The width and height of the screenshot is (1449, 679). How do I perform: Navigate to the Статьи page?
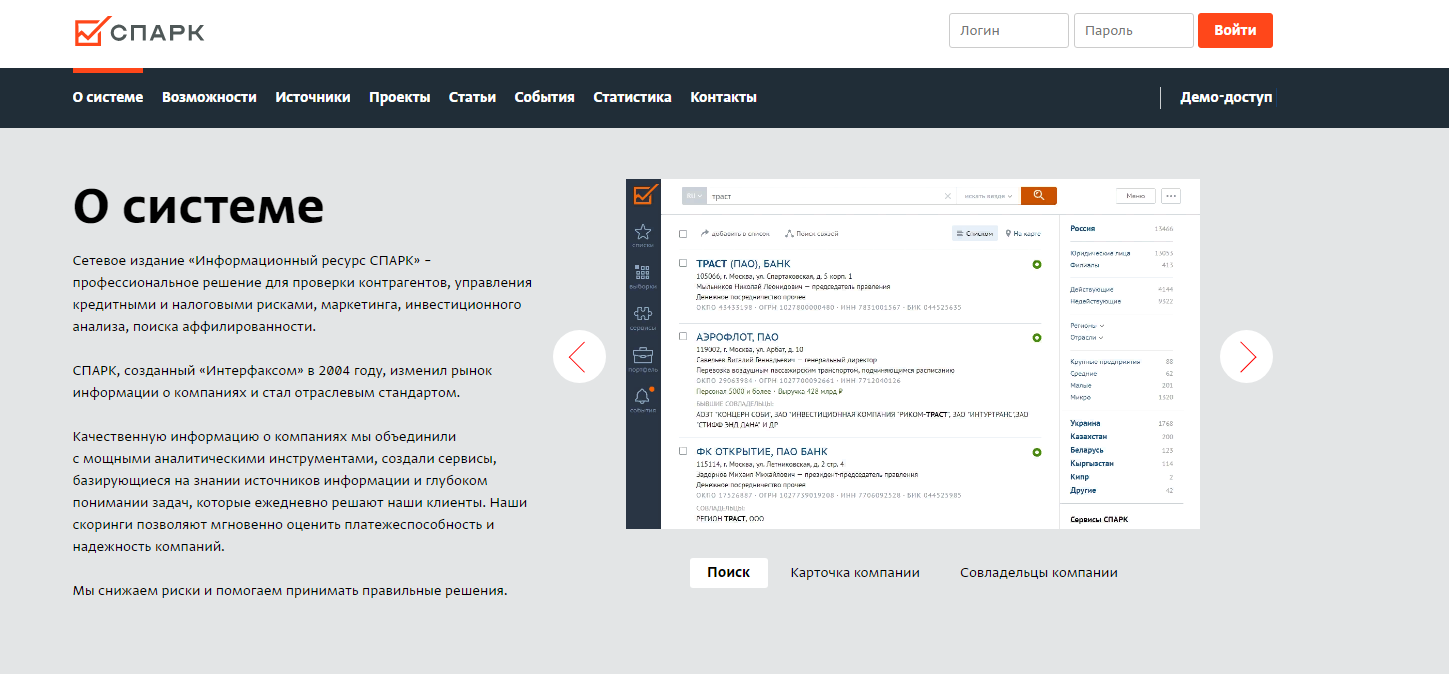click(472, 97)
